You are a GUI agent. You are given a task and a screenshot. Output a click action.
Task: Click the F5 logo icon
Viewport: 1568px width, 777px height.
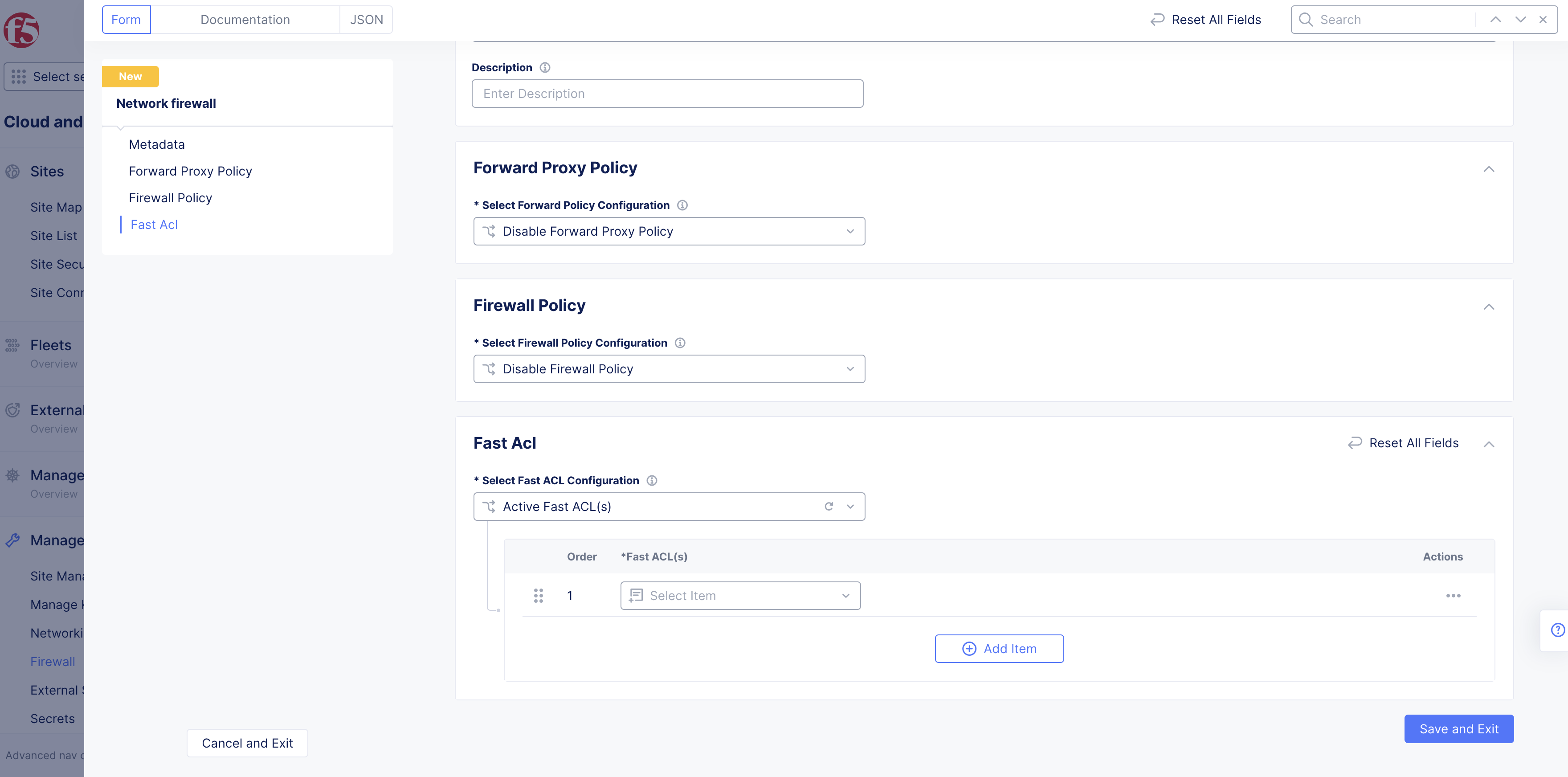[21, 30]
